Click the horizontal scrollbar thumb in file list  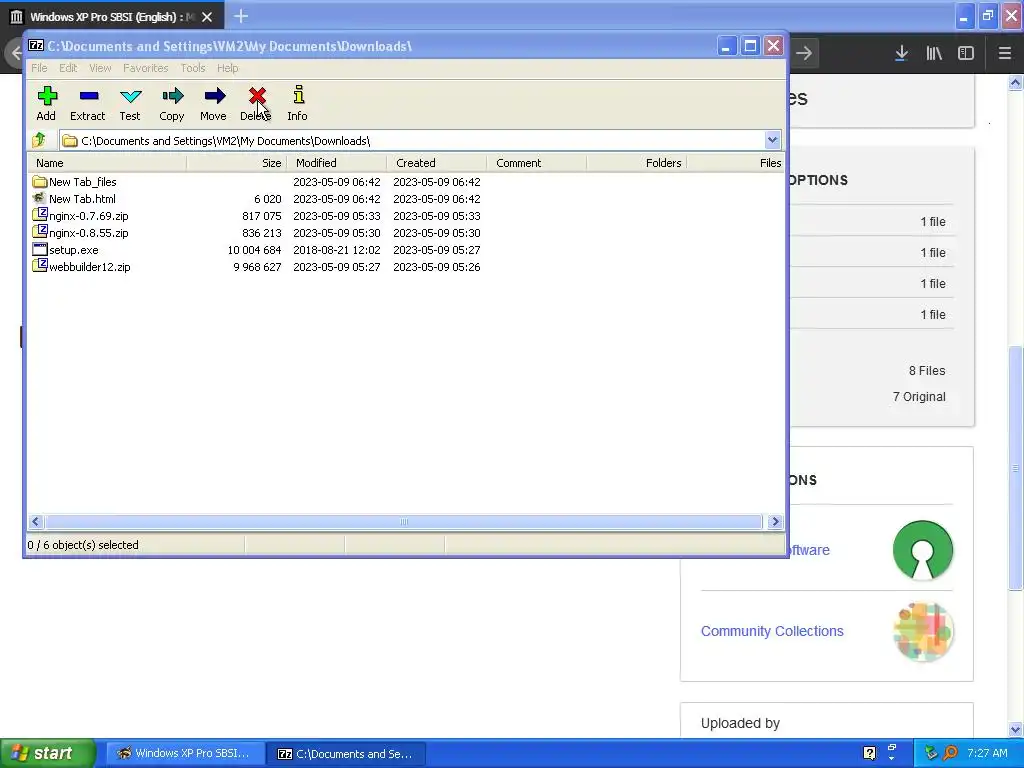(x=404, y=521)
